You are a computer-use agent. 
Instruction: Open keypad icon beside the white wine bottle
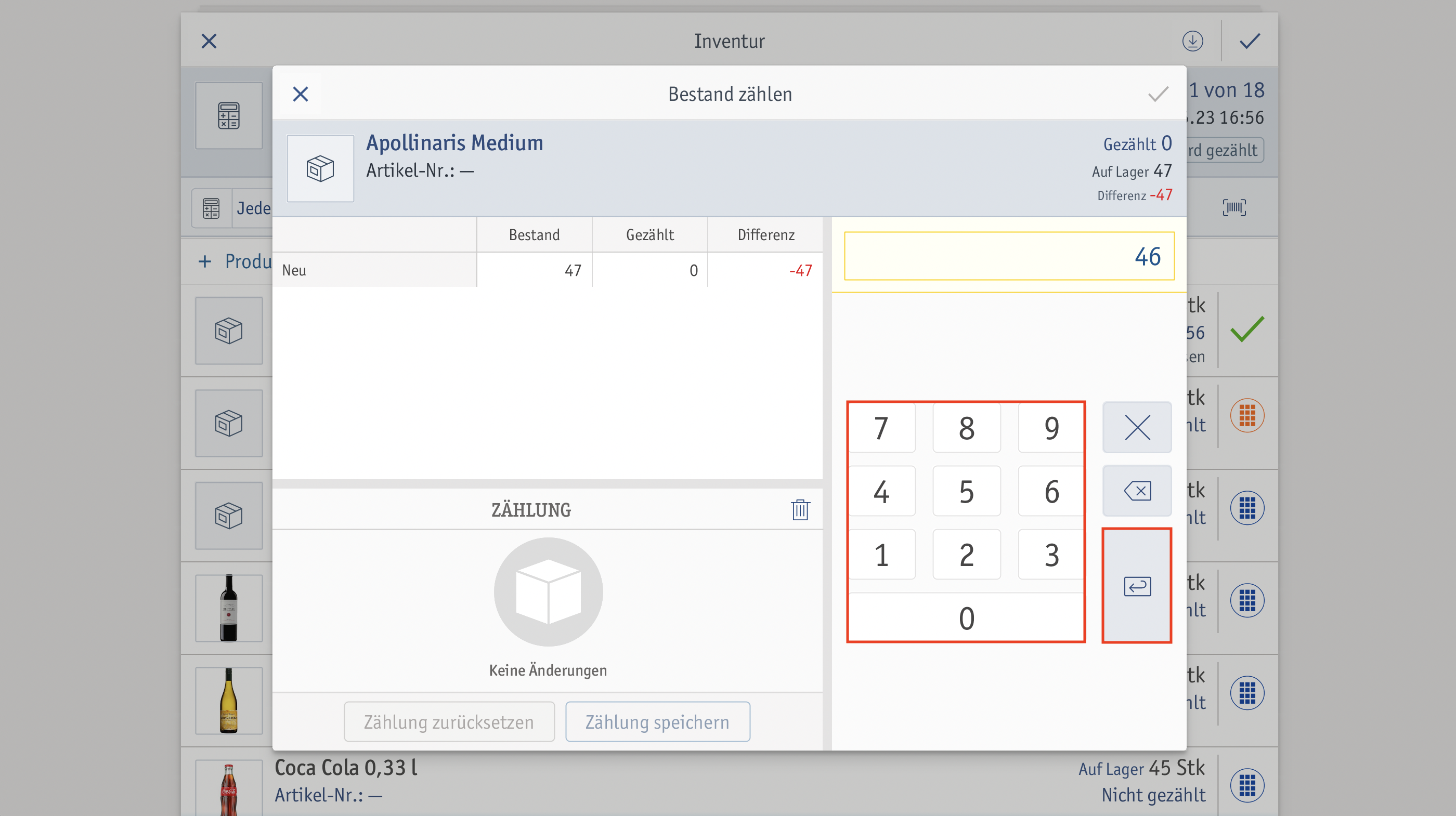click(x=1247, y=693)
